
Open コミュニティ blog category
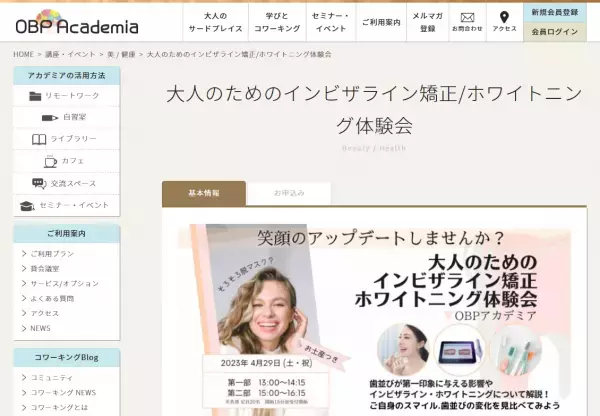click(52, 378)
